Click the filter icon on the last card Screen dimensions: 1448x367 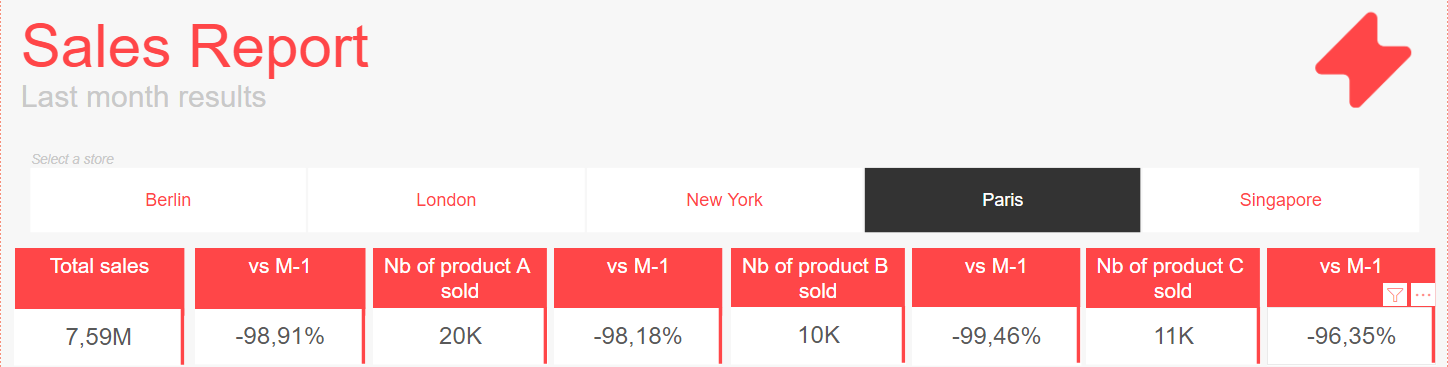1396,294
